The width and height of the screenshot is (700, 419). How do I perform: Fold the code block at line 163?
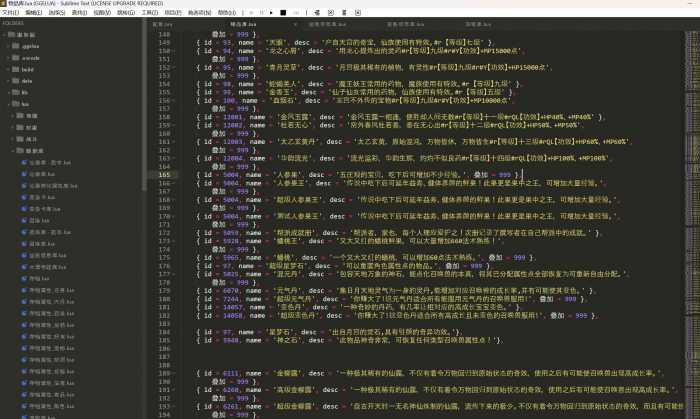click(x=174, y=158)
